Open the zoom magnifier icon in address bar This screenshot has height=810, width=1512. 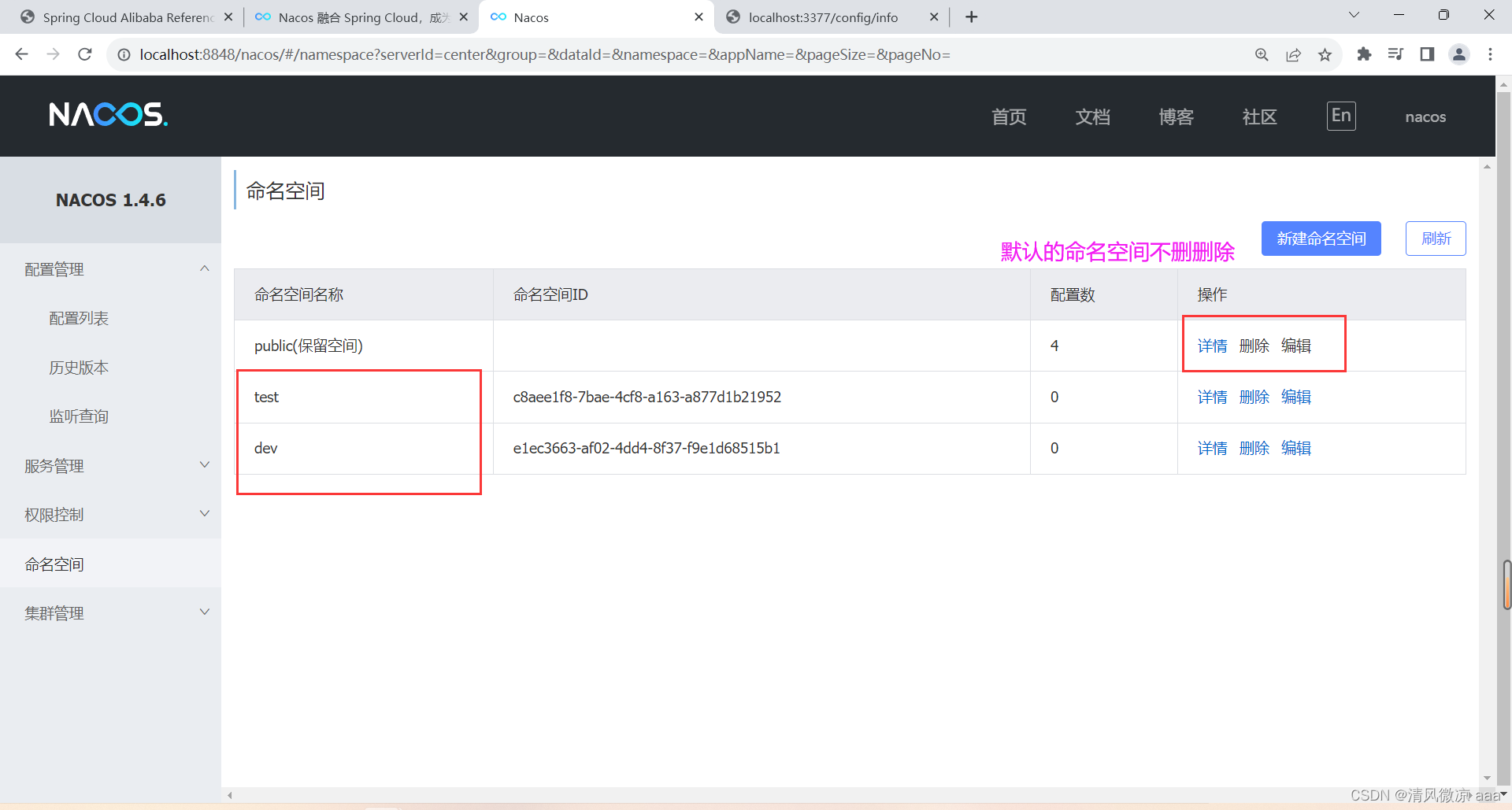(1262, 54)
